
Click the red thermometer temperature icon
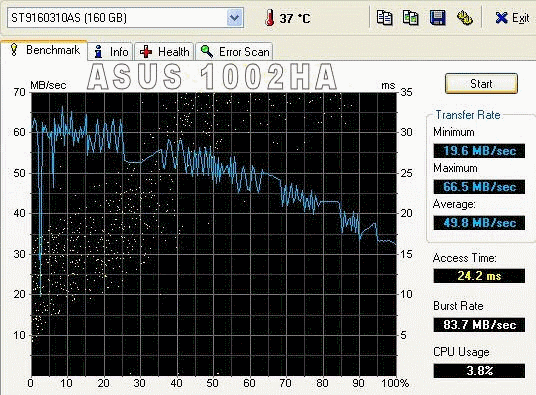tap(269, 18)
